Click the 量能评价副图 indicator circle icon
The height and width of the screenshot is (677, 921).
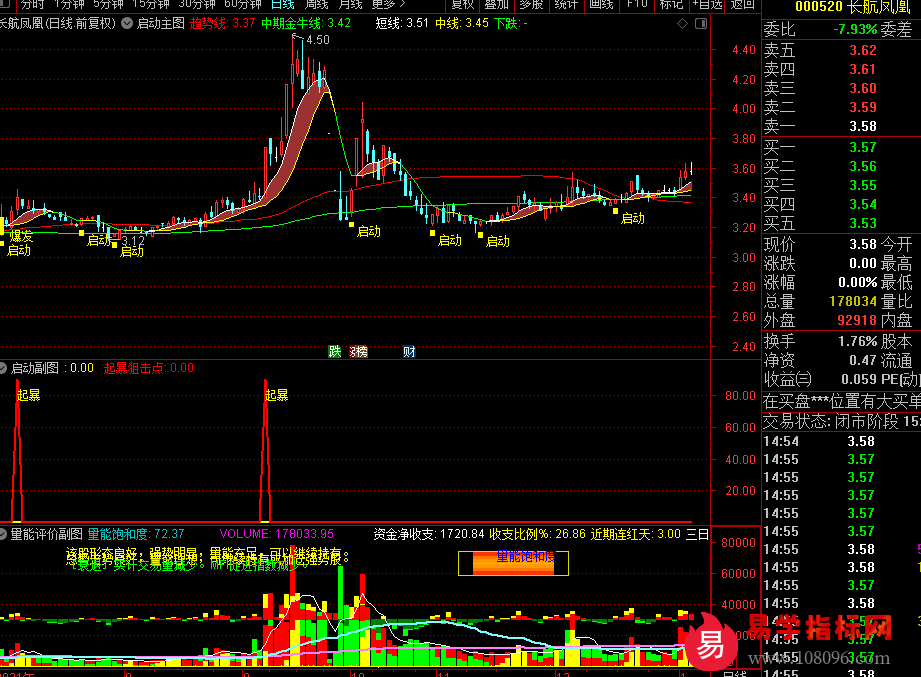tap(5, 534)
